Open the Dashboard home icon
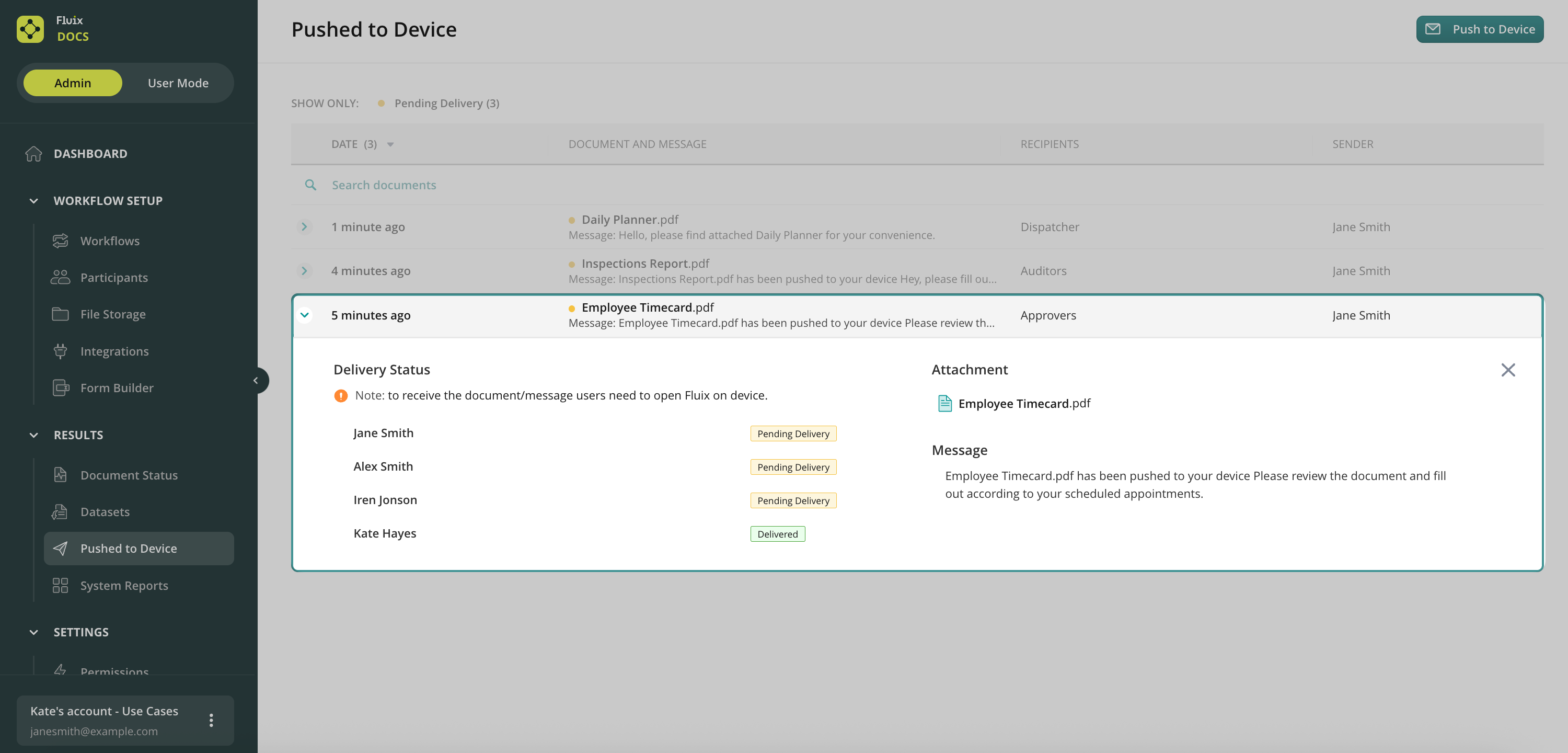 [33, 154]
